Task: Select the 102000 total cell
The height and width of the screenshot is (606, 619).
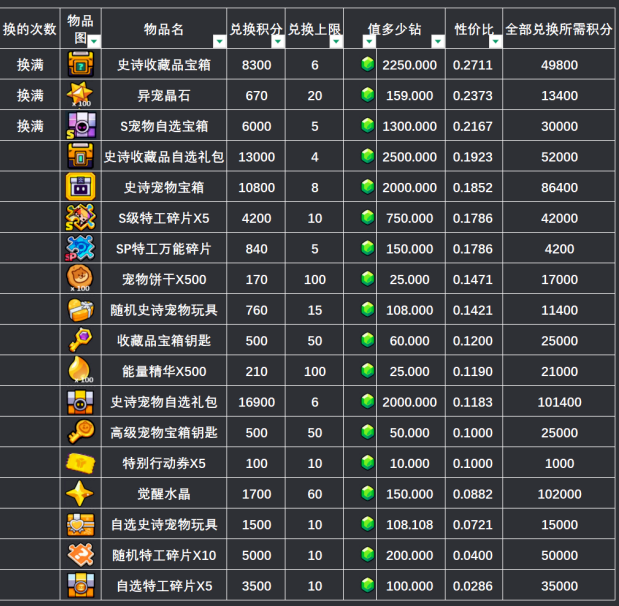Action: click(x=559, y=494)
